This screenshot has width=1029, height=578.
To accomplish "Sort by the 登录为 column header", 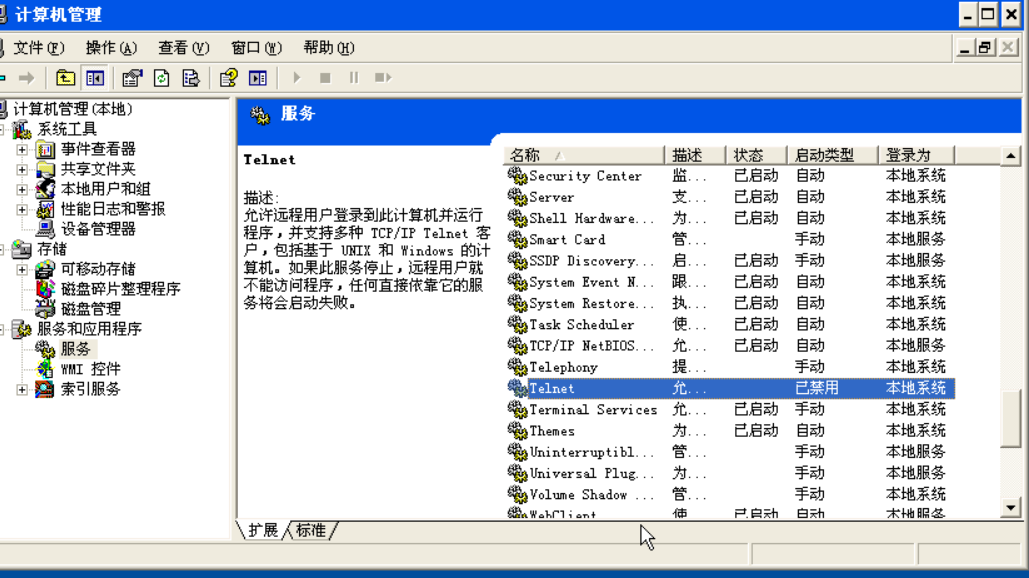I will (917, 155).
